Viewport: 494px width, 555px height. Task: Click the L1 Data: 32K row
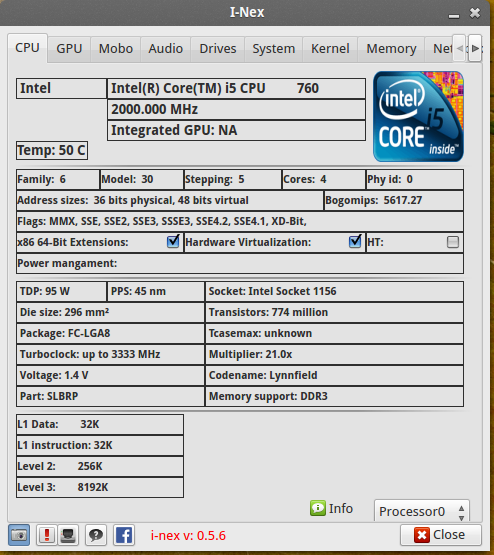100,425
